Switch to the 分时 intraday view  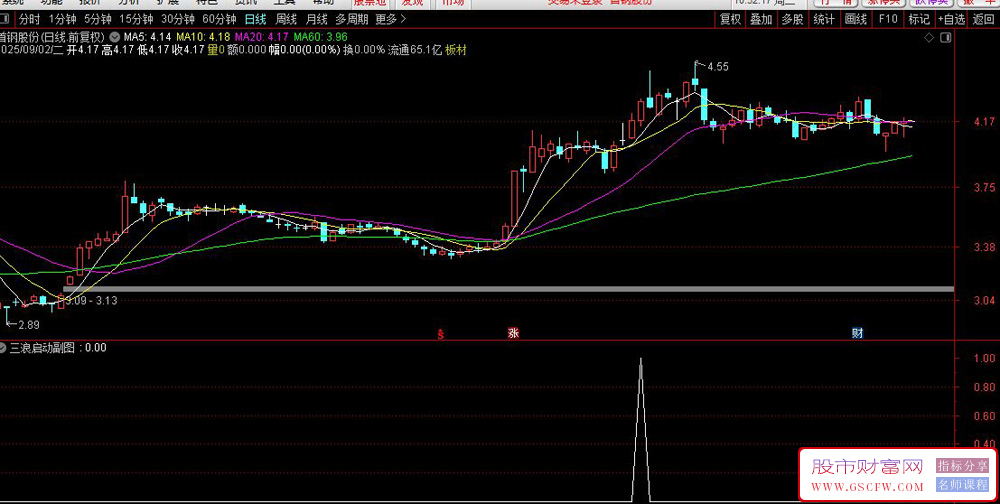[x=29, y=19]
